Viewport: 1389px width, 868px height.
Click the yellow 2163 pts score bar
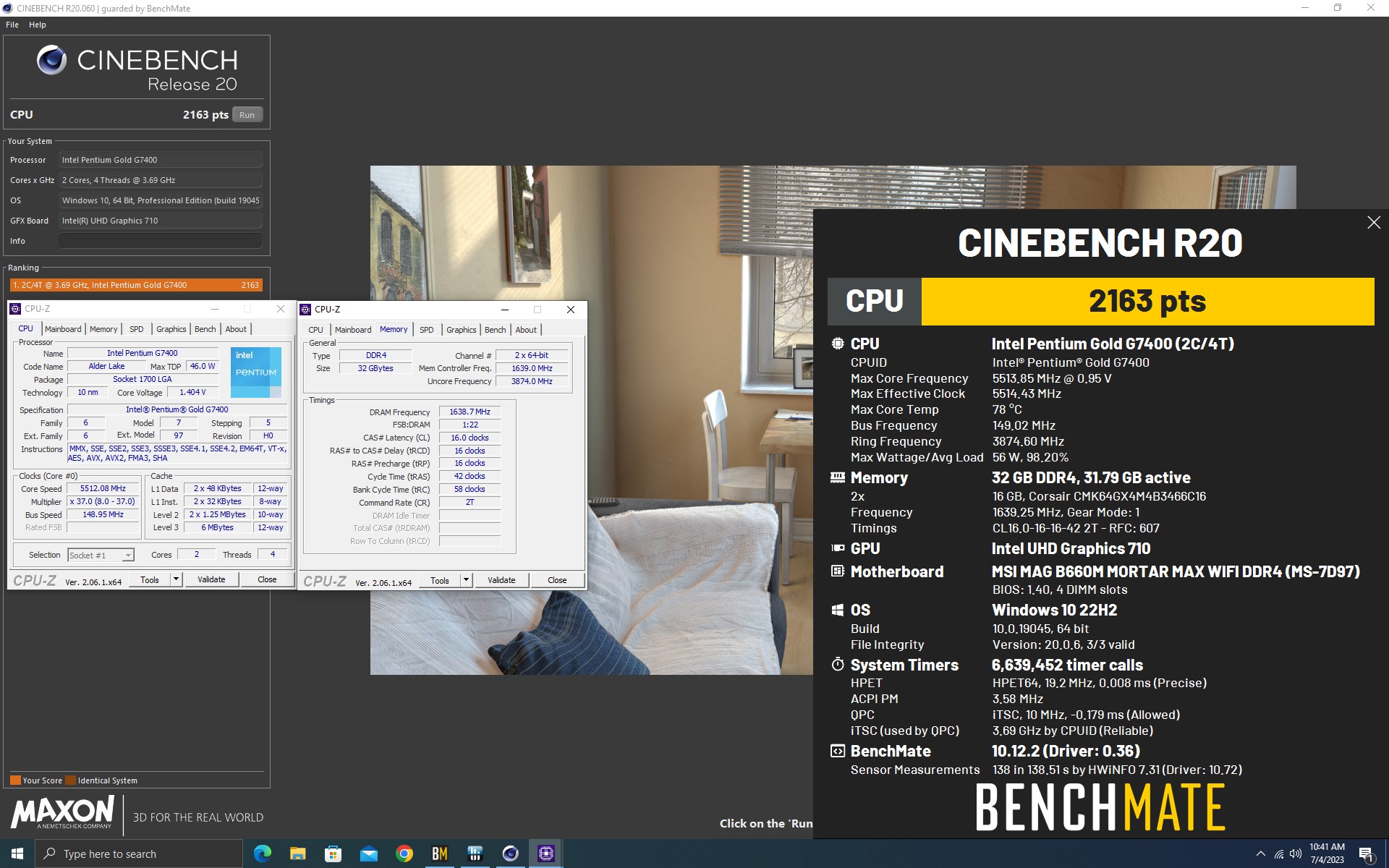(1147, 301)
